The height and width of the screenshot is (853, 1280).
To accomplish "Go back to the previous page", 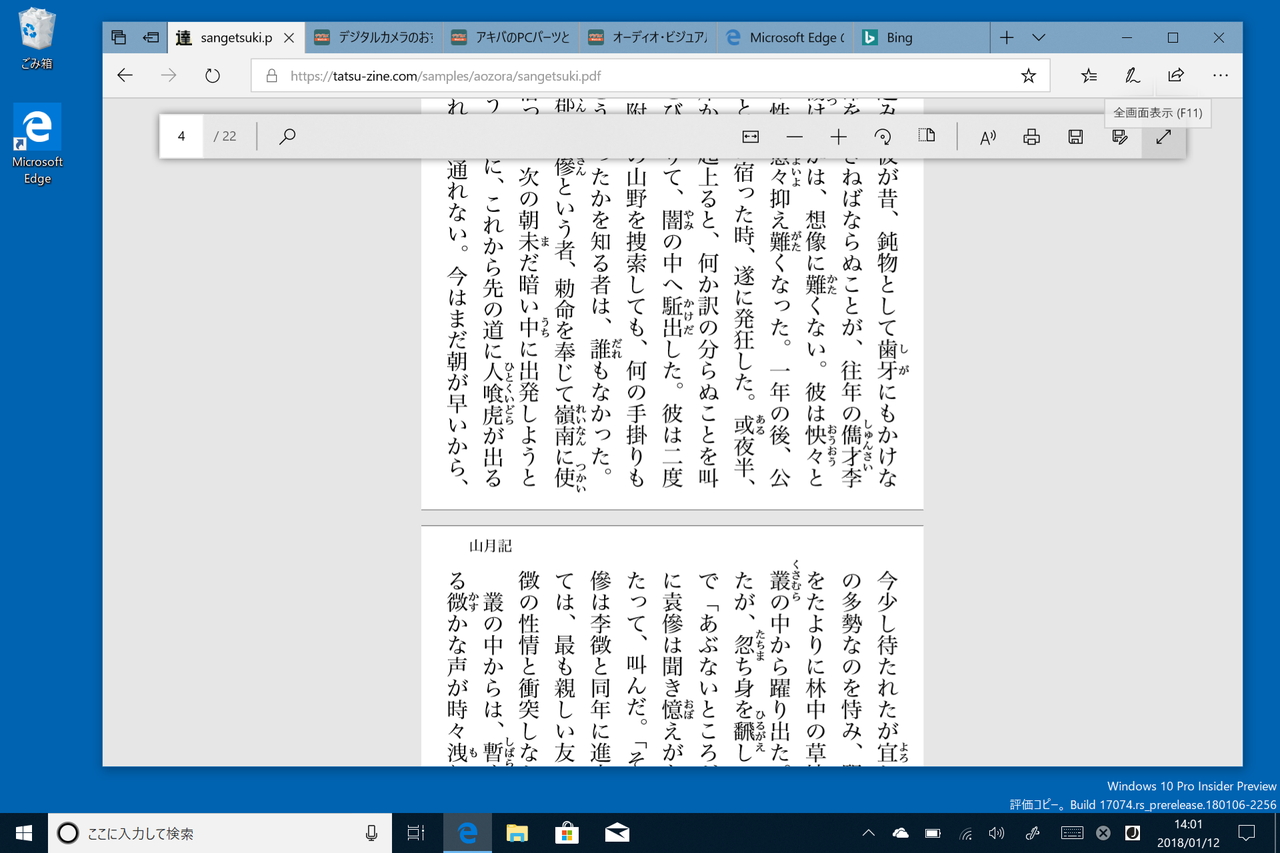I will pyautogui.click(x=123, y=75).
